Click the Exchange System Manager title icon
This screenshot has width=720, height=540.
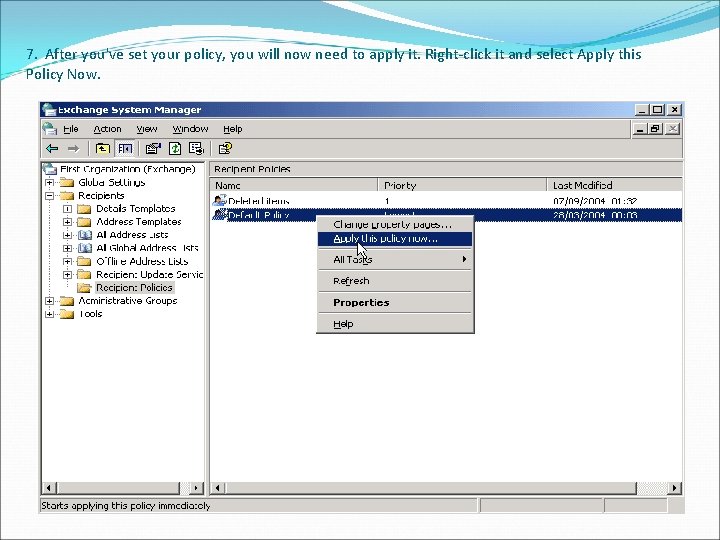pyautogui.click(x=49, y=110)
